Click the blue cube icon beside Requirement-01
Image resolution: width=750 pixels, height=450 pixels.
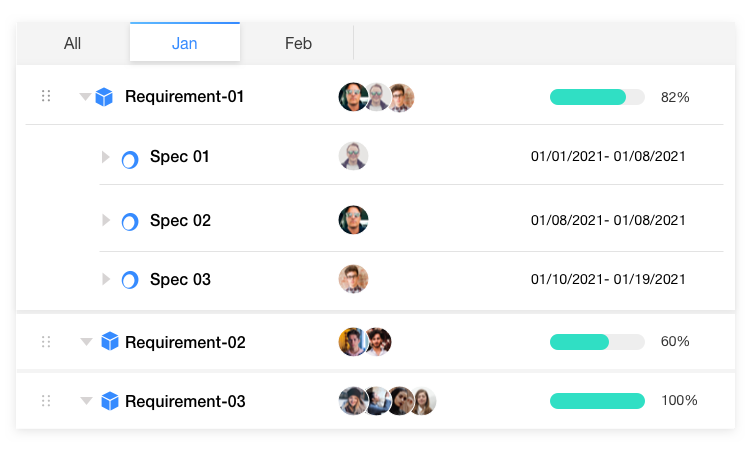[x=104, y=97]
